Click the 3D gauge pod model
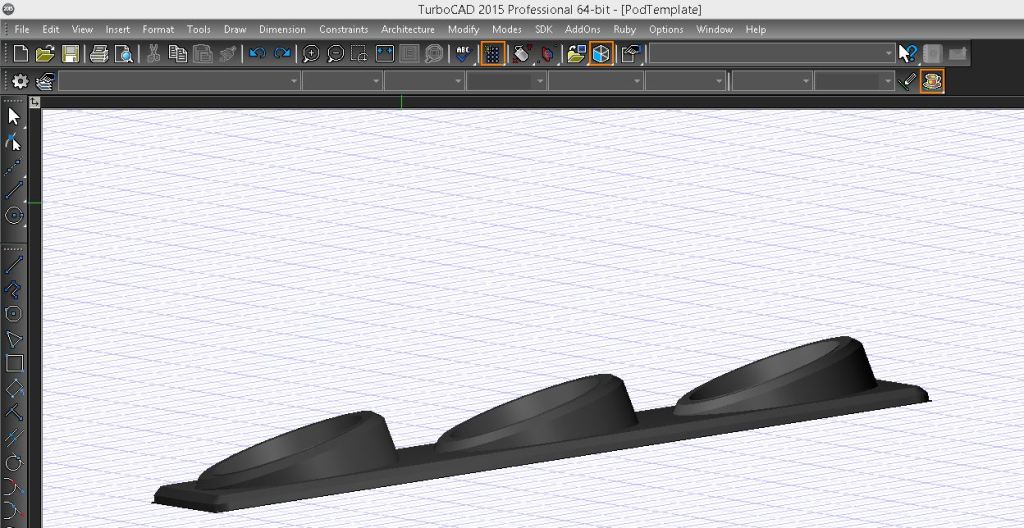 tap(541, 425)
